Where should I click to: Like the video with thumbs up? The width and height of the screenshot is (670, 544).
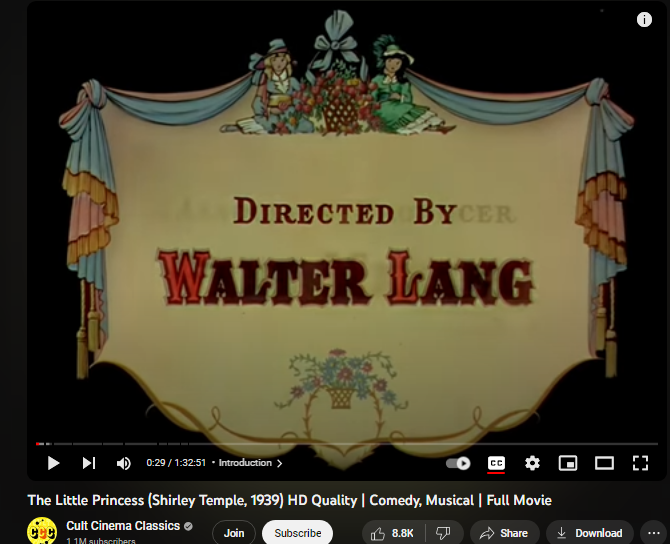point(393,533)
